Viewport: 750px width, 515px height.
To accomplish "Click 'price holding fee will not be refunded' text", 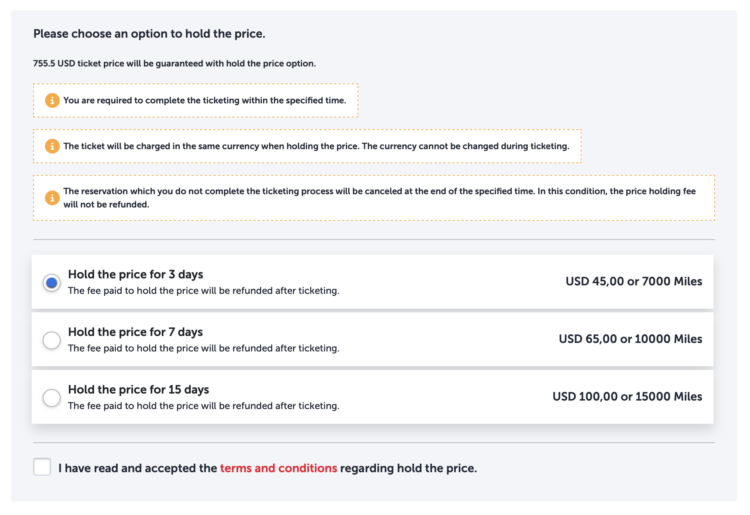I will click(379, 198).
